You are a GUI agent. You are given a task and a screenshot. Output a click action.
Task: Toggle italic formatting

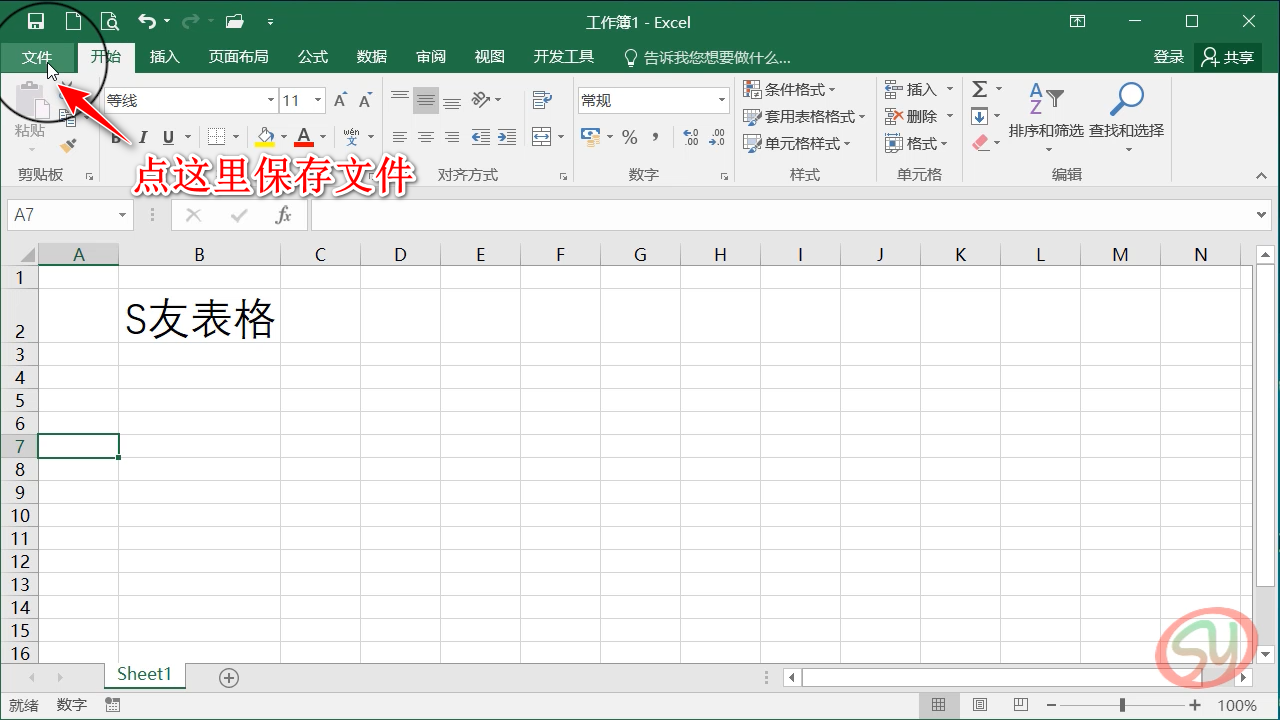tap(143, 137)
